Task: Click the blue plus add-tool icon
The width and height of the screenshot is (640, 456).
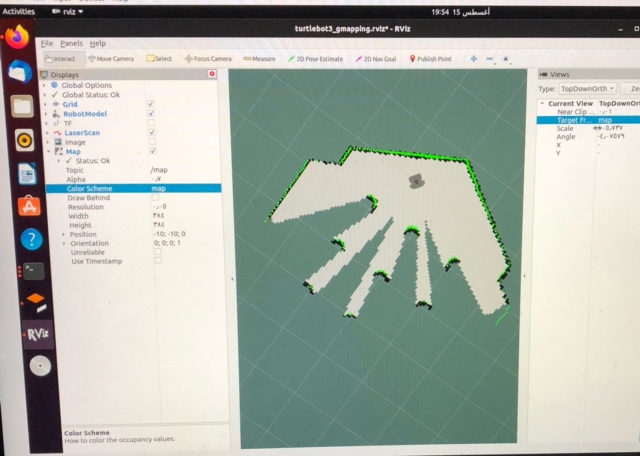Action: 473,59
